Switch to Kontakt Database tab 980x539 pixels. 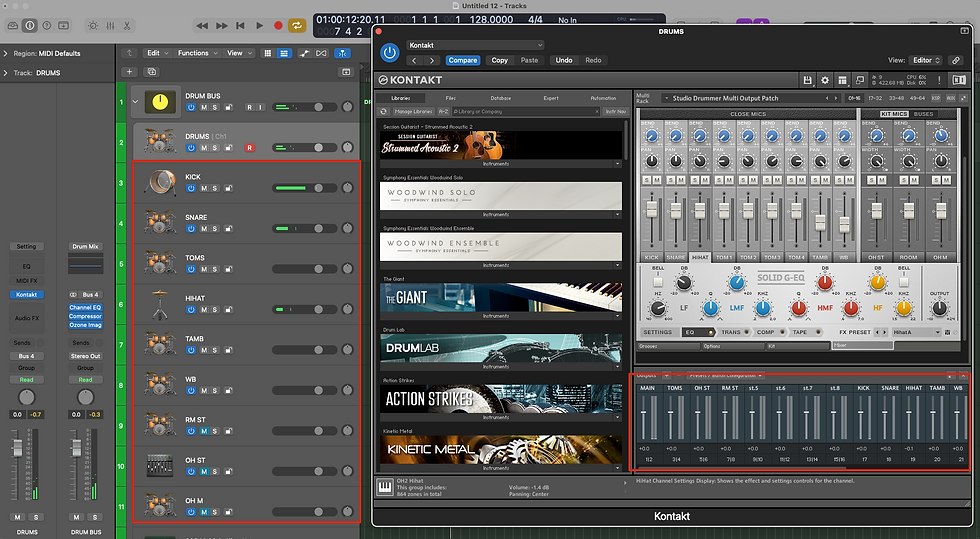pyautogui.click(x=501, y=98)
